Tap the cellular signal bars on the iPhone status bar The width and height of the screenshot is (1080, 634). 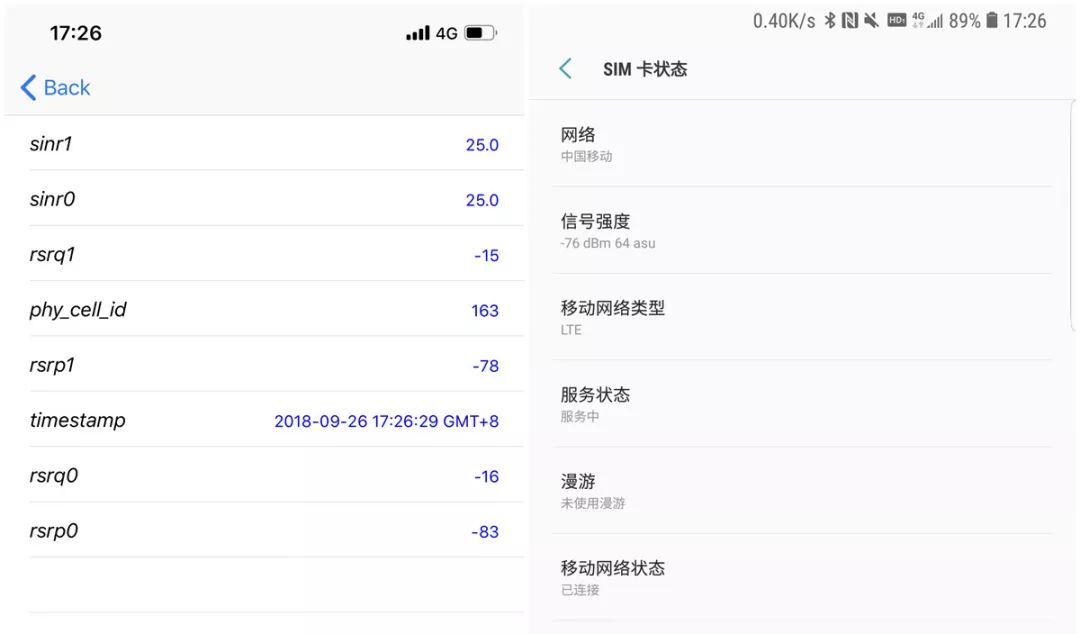[x=416, y=32]
